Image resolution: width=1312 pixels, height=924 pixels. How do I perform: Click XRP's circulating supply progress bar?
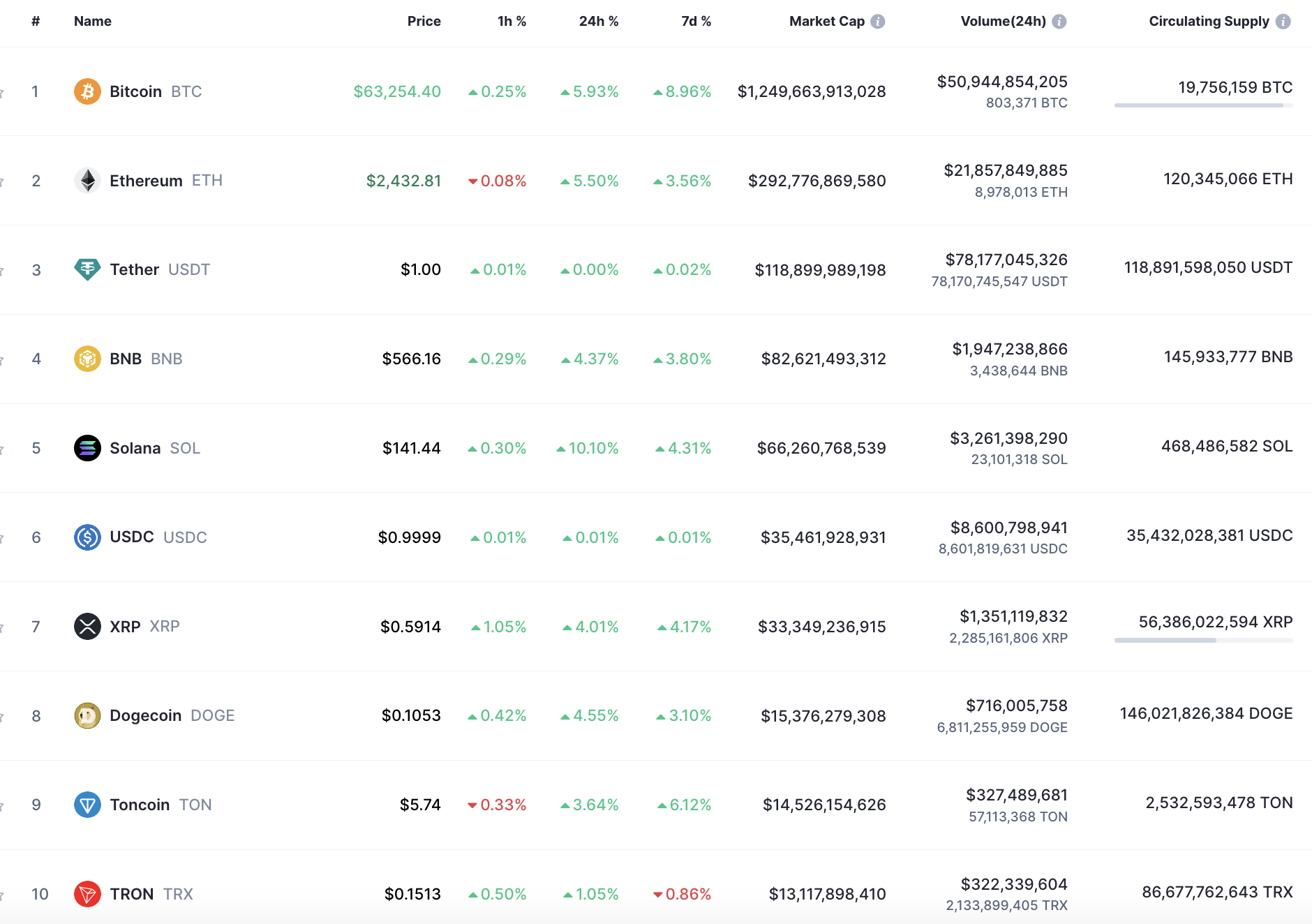point(1204,640)
